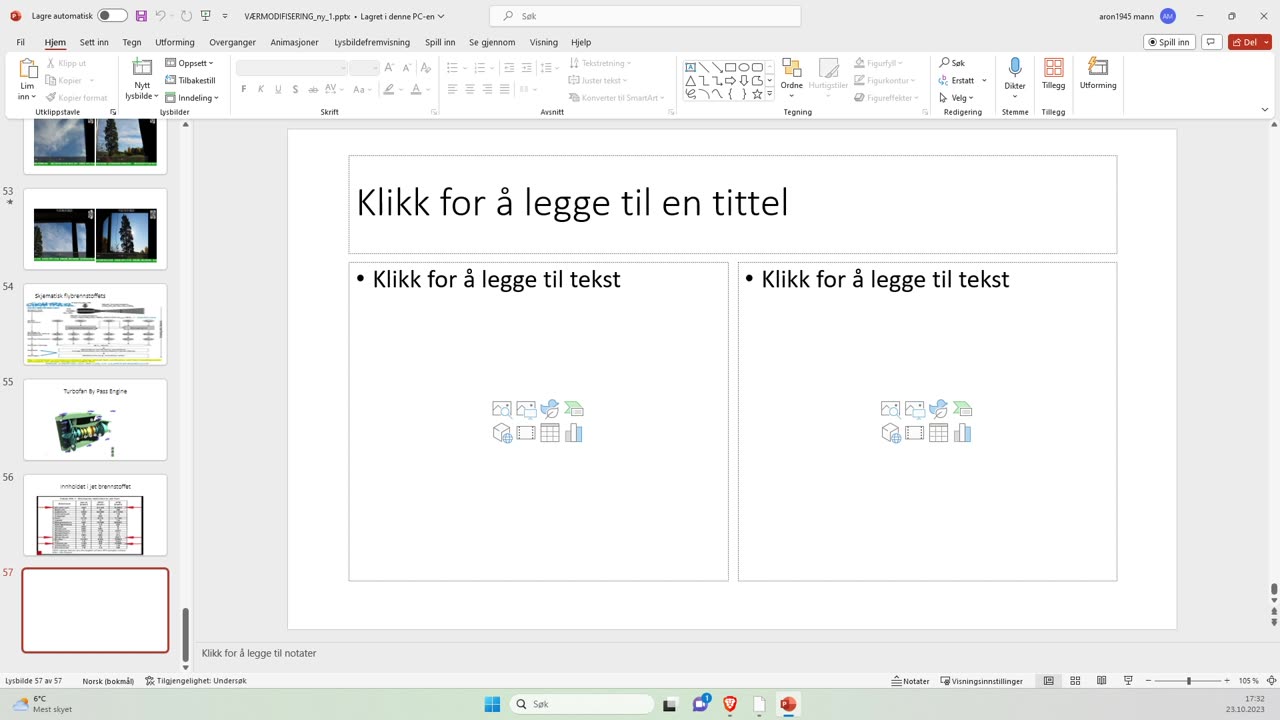Click the Nytt lysbilde icon
Image resolution: width=1280 pixels, height=720 pixels.
coord(142,68)
